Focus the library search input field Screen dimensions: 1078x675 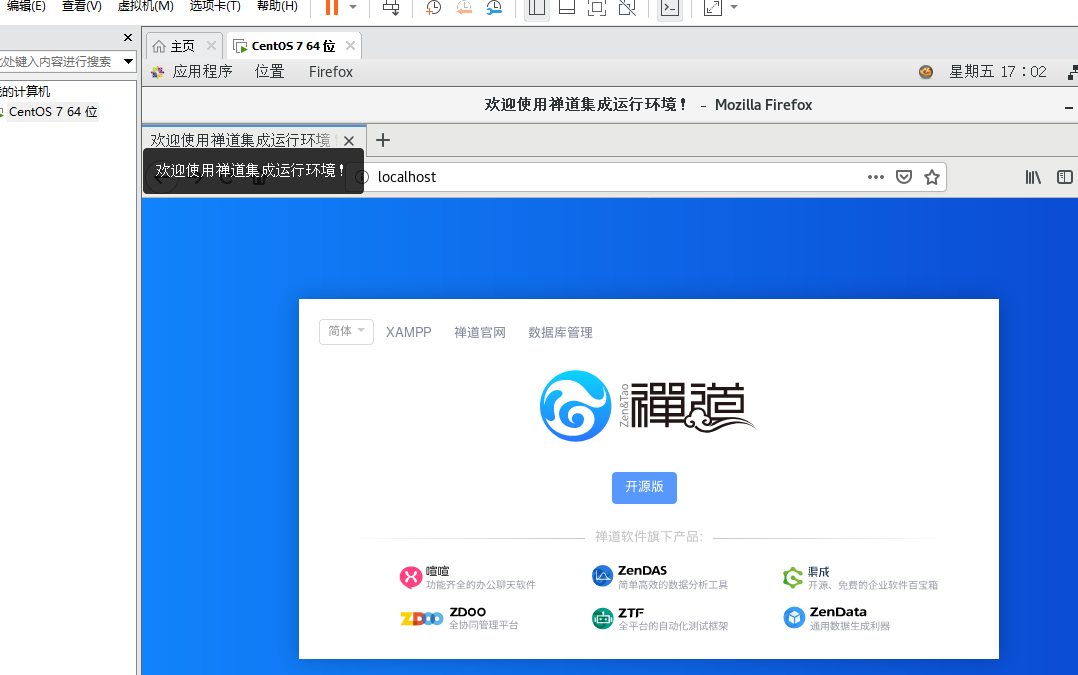click(58, 61)
